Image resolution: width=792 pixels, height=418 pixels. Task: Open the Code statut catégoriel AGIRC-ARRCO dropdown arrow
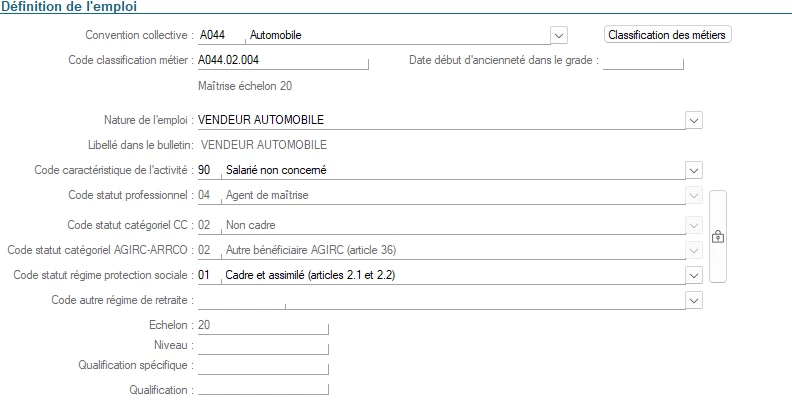(694, 249)
